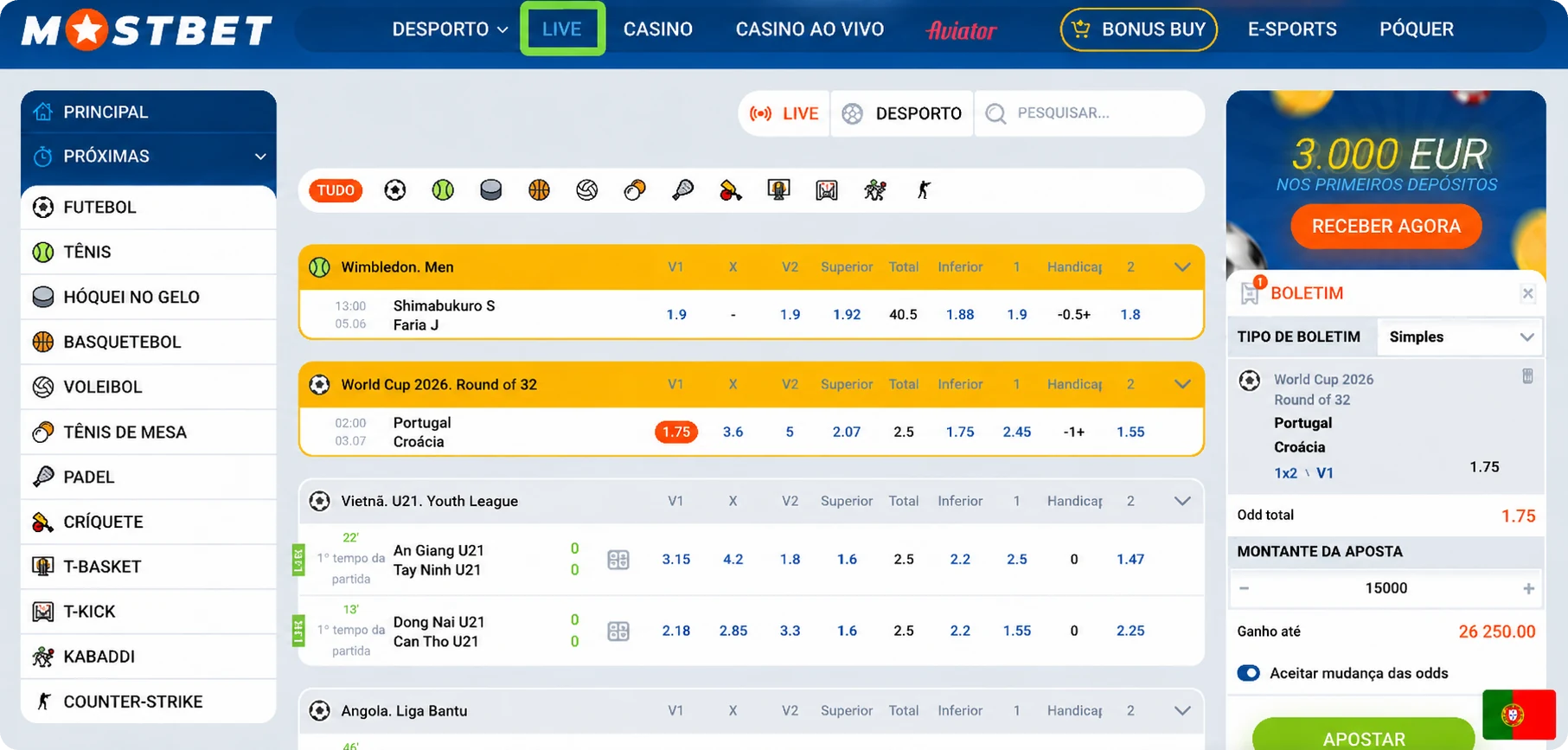The image size is (1568, 750).
Task: Open Ténis in sidebar
Action: click(x=149, y=252)
